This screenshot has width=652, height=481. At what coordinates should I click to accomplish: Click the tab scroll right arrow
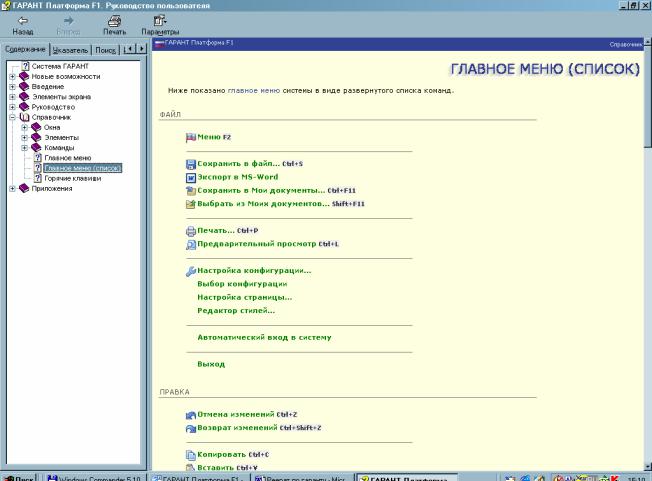(141, 49)
